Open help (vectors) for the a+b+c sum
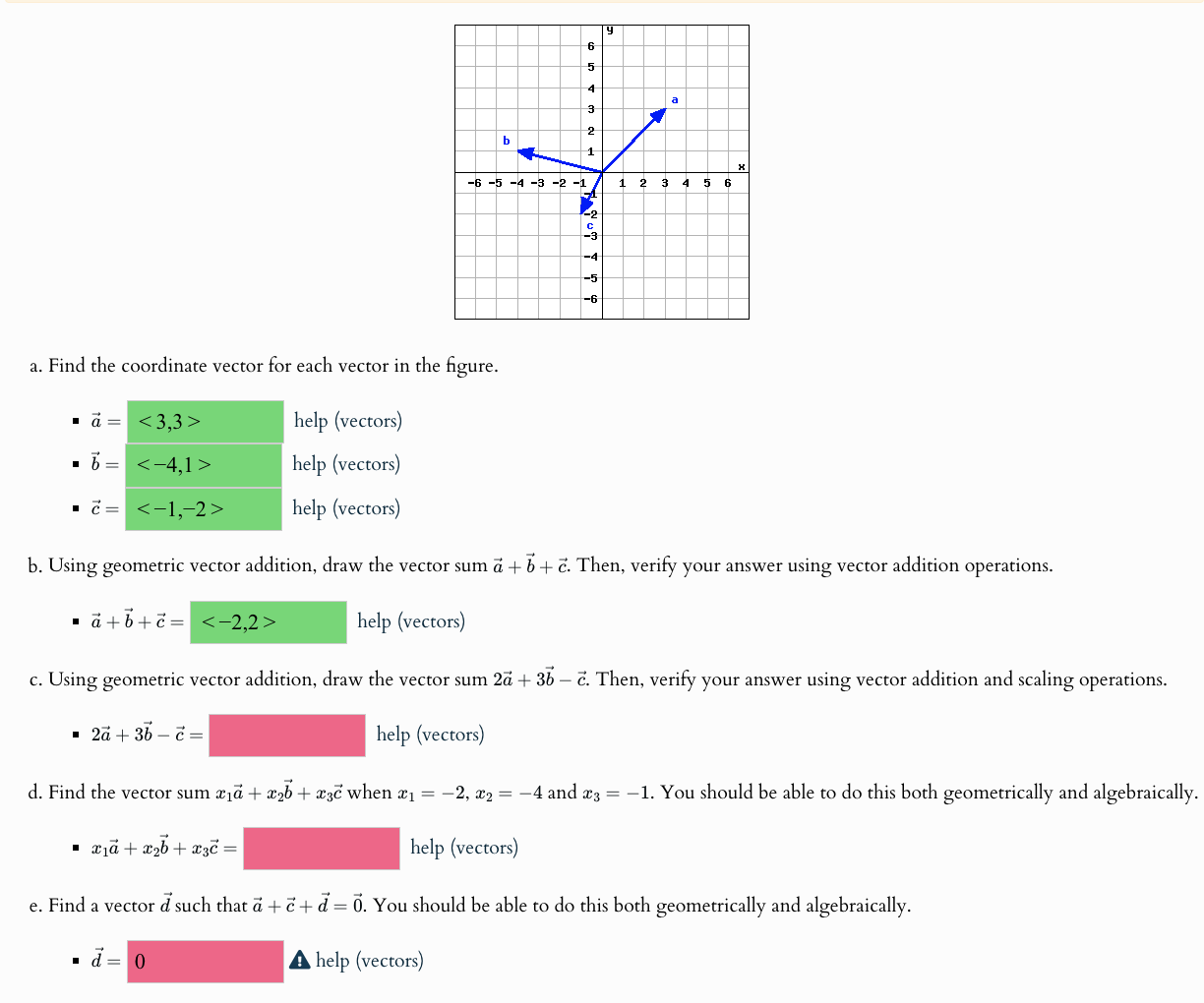Screen dimensions: 1204x1003 411,620
